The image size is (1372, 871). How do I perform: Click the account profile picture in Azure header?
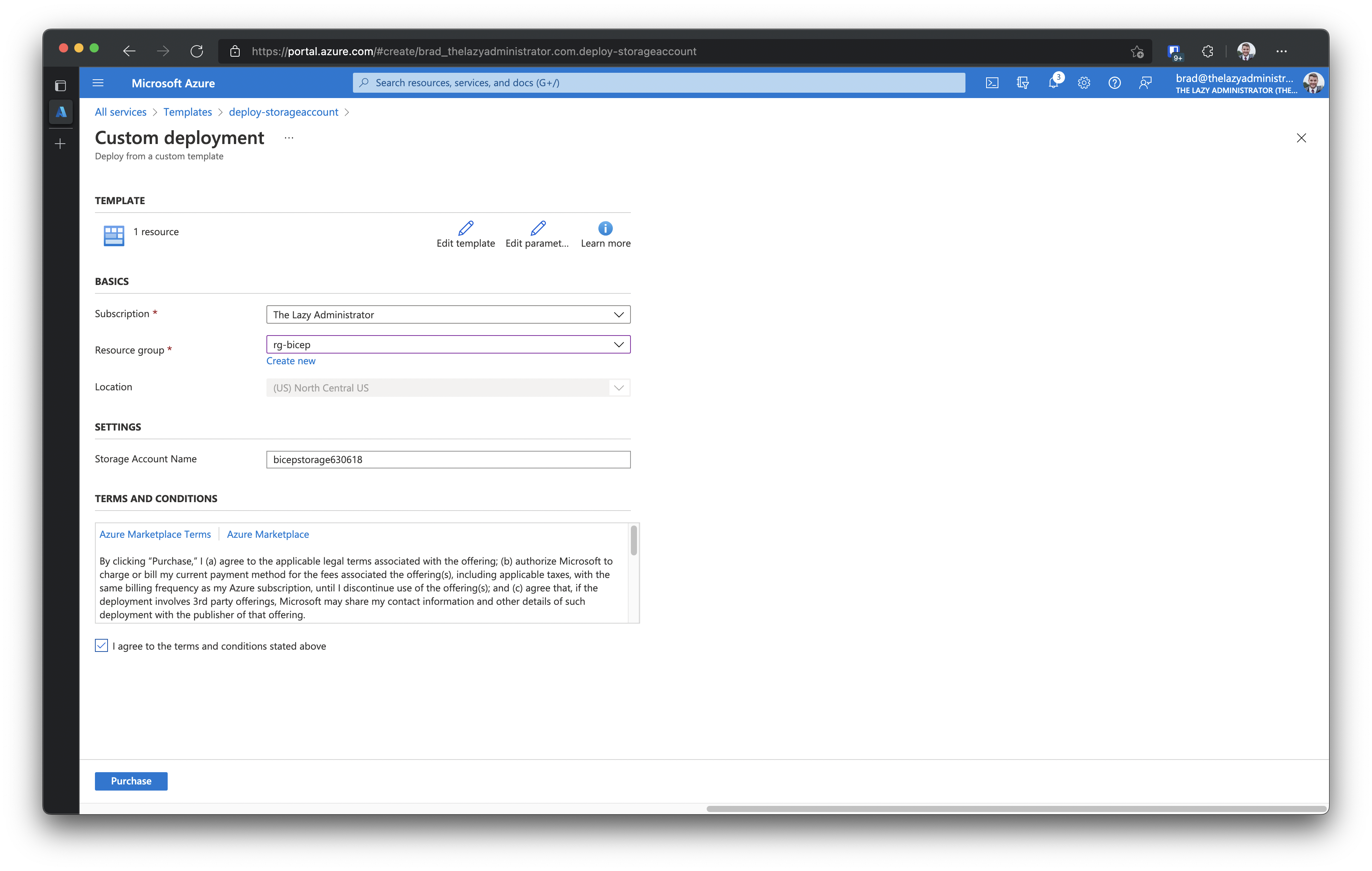point(1313,83)
